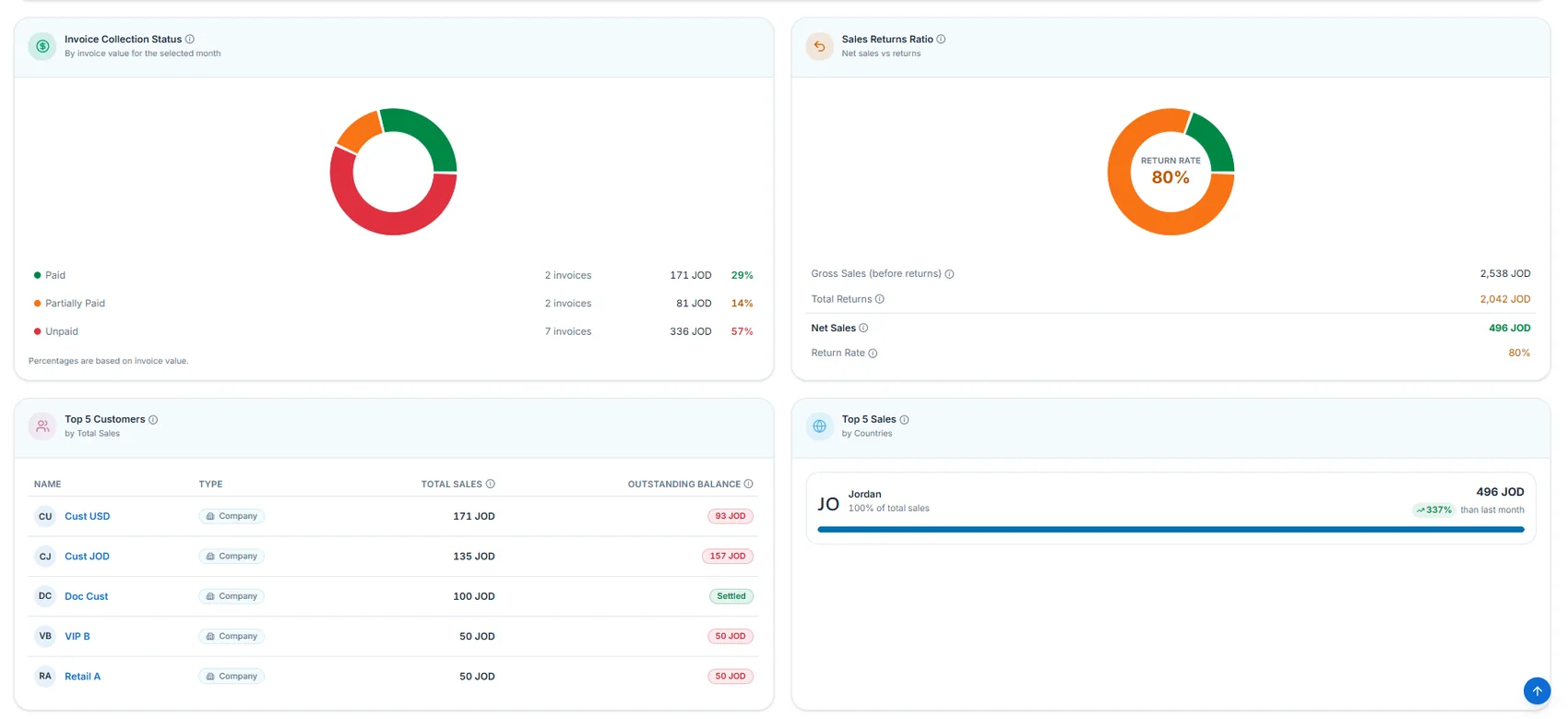
Task: Click the DC avatar for Doc Cust
Action: click(45, 596)
